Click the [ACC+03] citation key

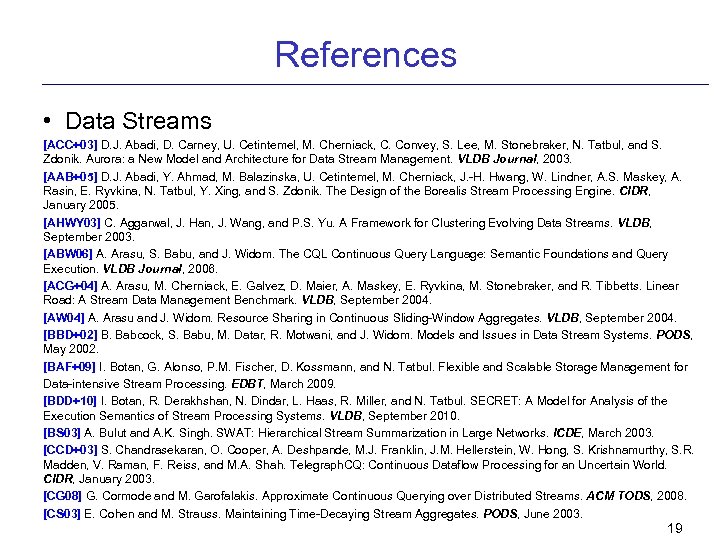(70, 145)
